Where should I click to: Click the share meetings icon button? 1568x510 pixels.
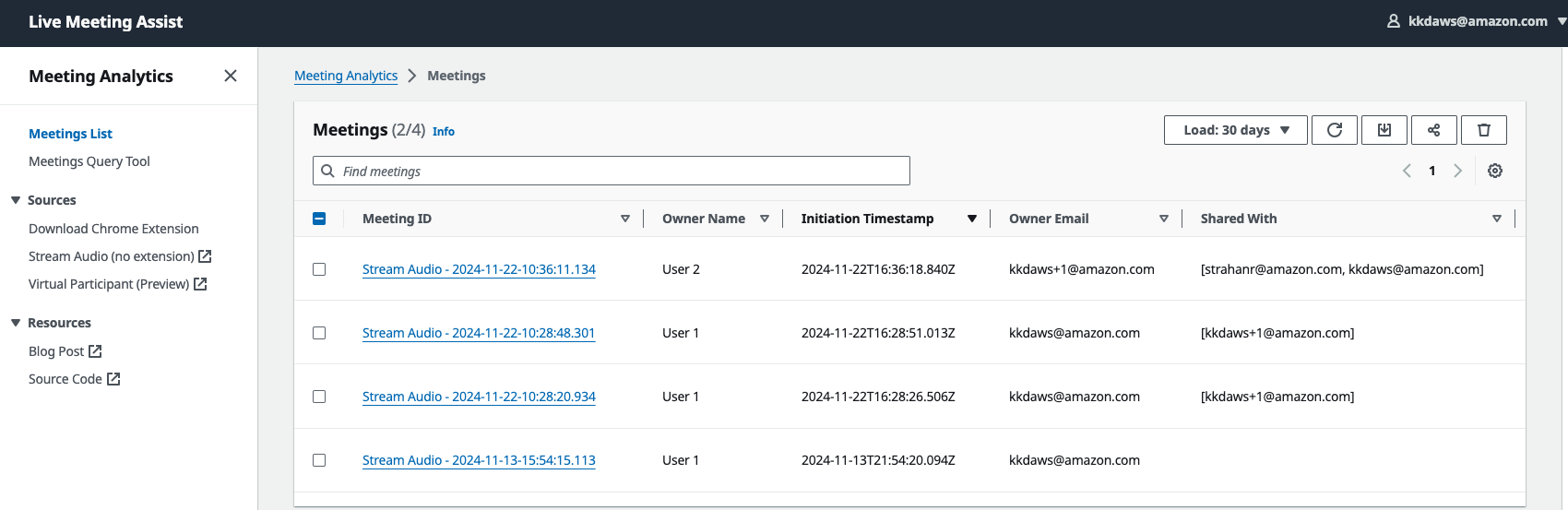coord(1433,130)
